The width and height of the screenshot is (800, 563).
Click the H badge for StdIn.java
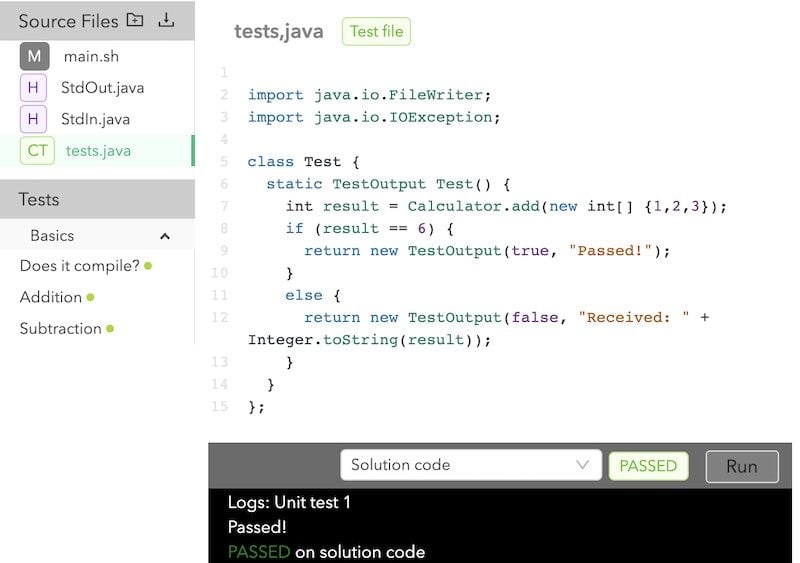point(33,119)
